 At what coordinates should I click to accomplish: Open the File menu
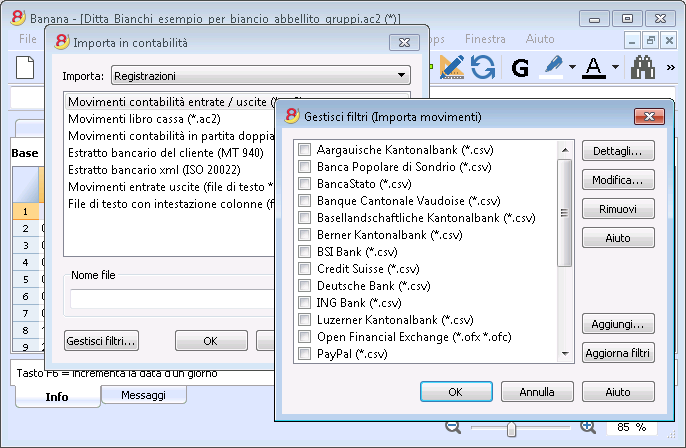[x=28, y=39]
